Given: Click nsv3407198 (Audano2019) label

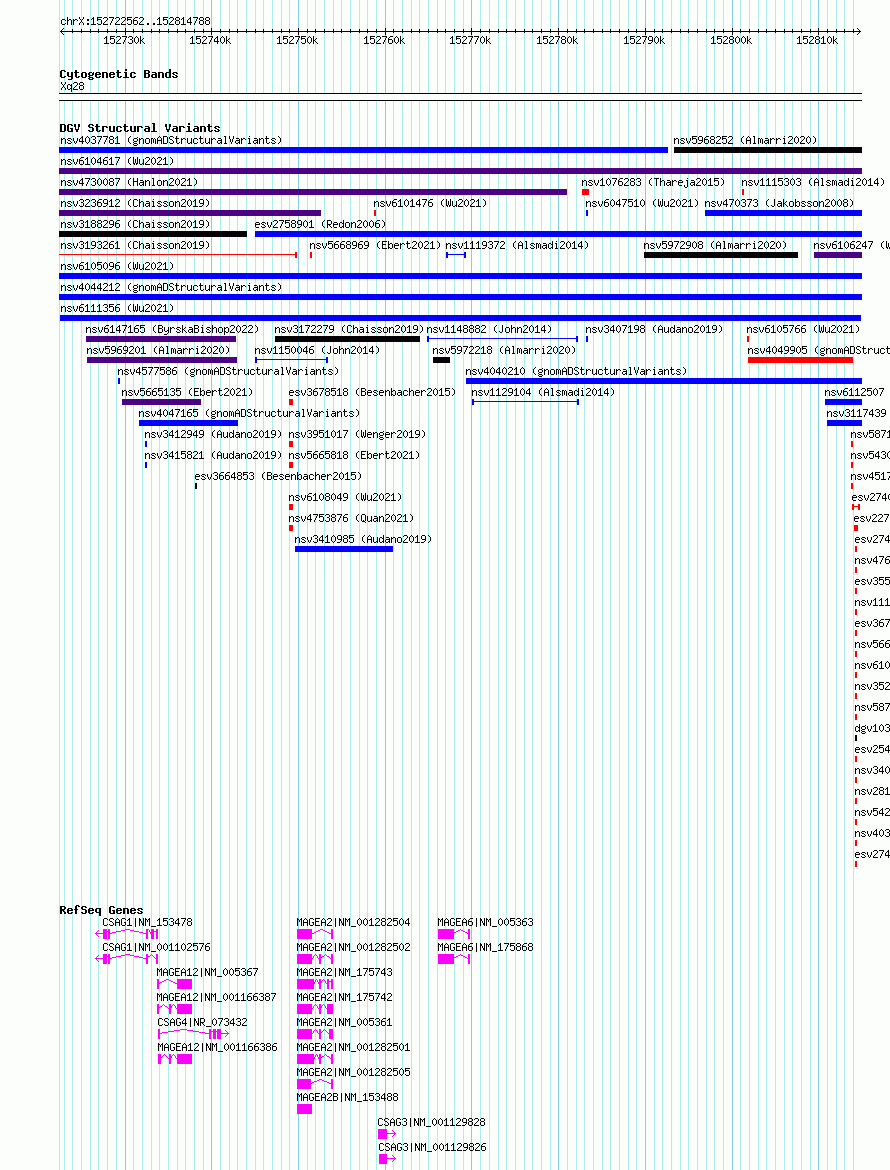Looking at the screenshot, I should pos(654,329).
